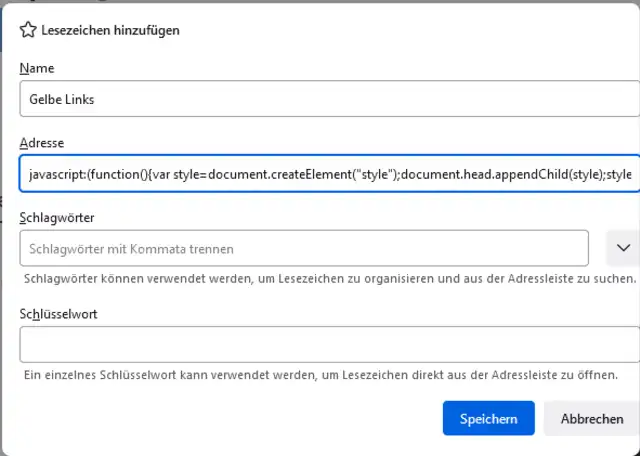
Task: Click the "Schlagwörter mit Kommata trennen" placeholder
Action: click(131, 248)
